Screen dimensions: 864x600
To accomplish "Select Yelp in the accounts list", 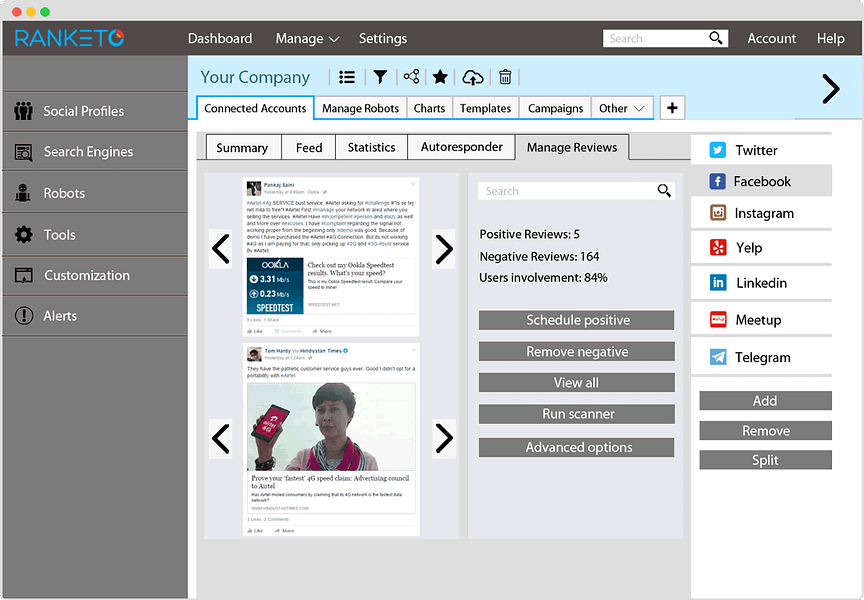I will click(x=761, y=247).
